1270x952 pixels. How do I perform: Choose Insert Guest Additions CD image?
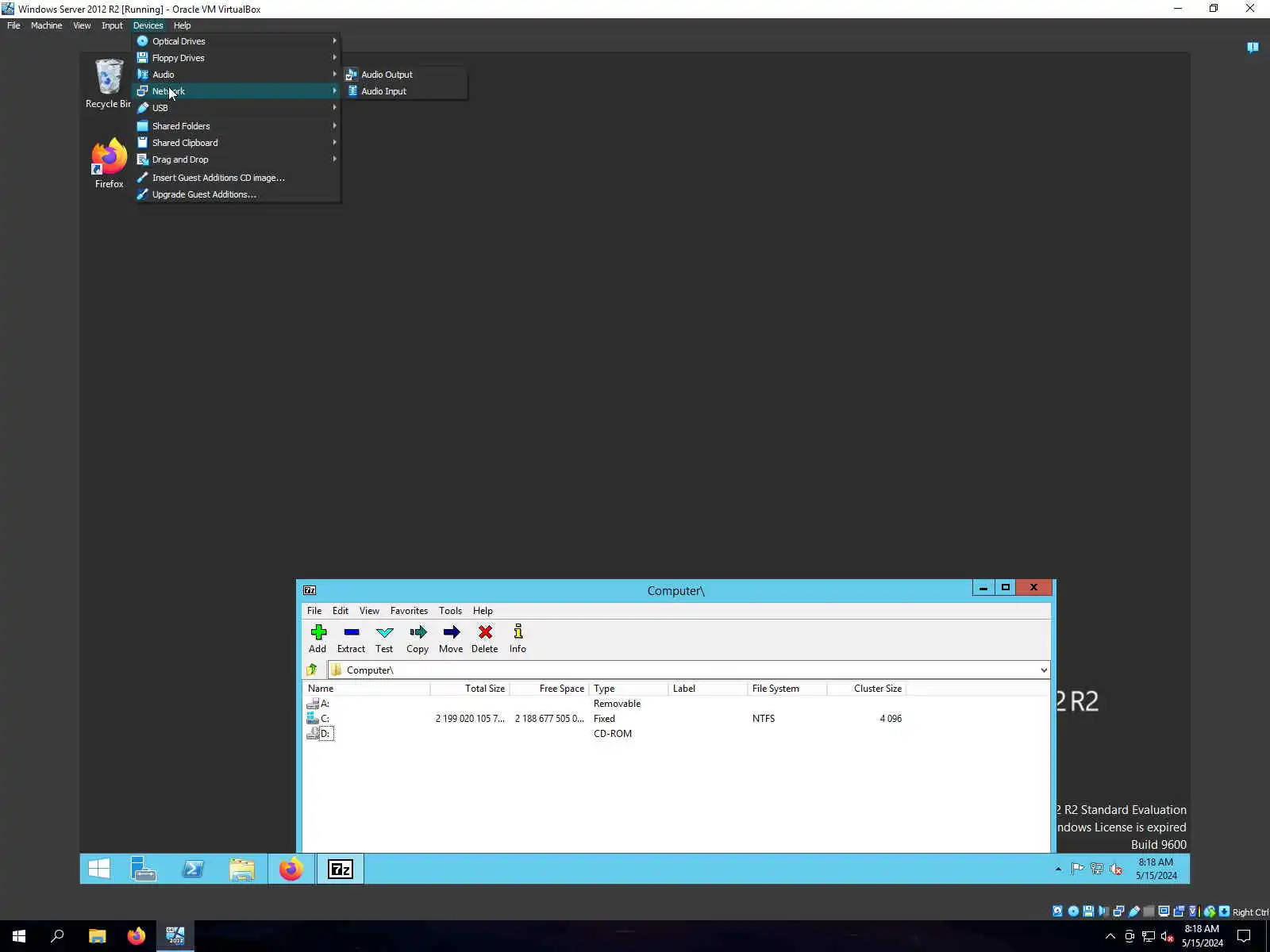pos(237,178)
